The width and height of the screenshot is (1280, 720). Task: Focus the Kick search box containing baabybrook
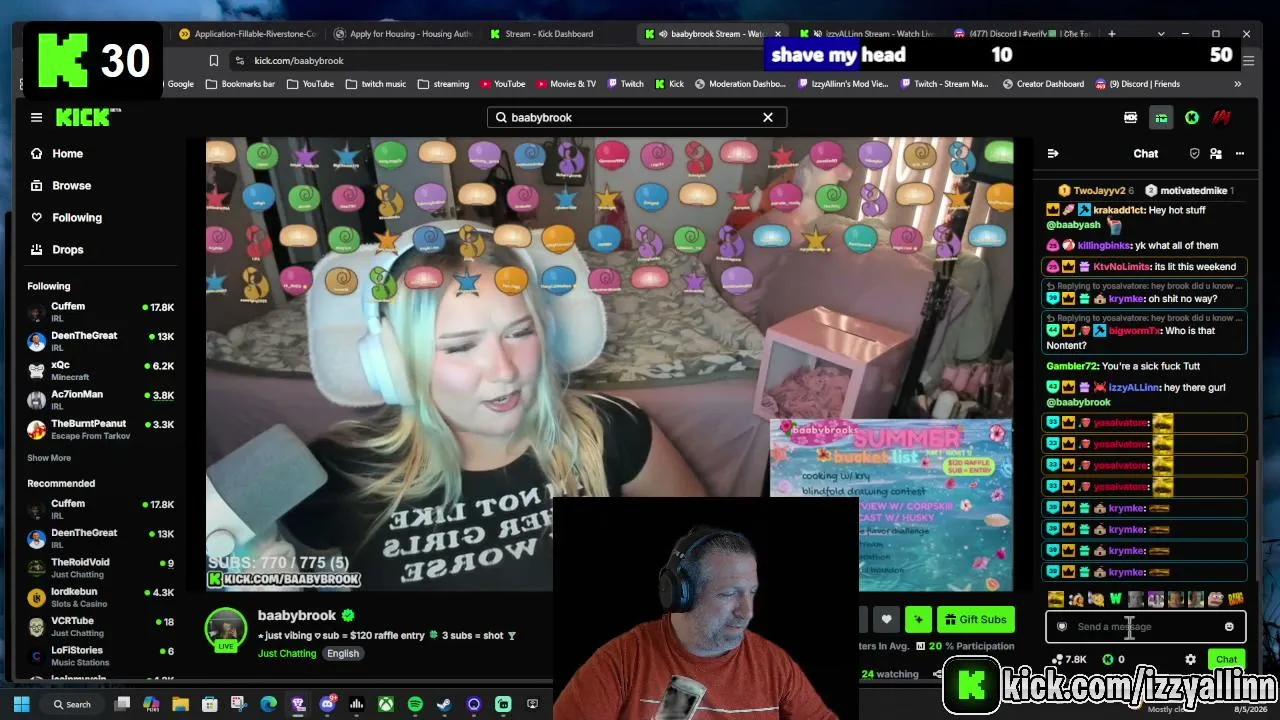point(636,117)
